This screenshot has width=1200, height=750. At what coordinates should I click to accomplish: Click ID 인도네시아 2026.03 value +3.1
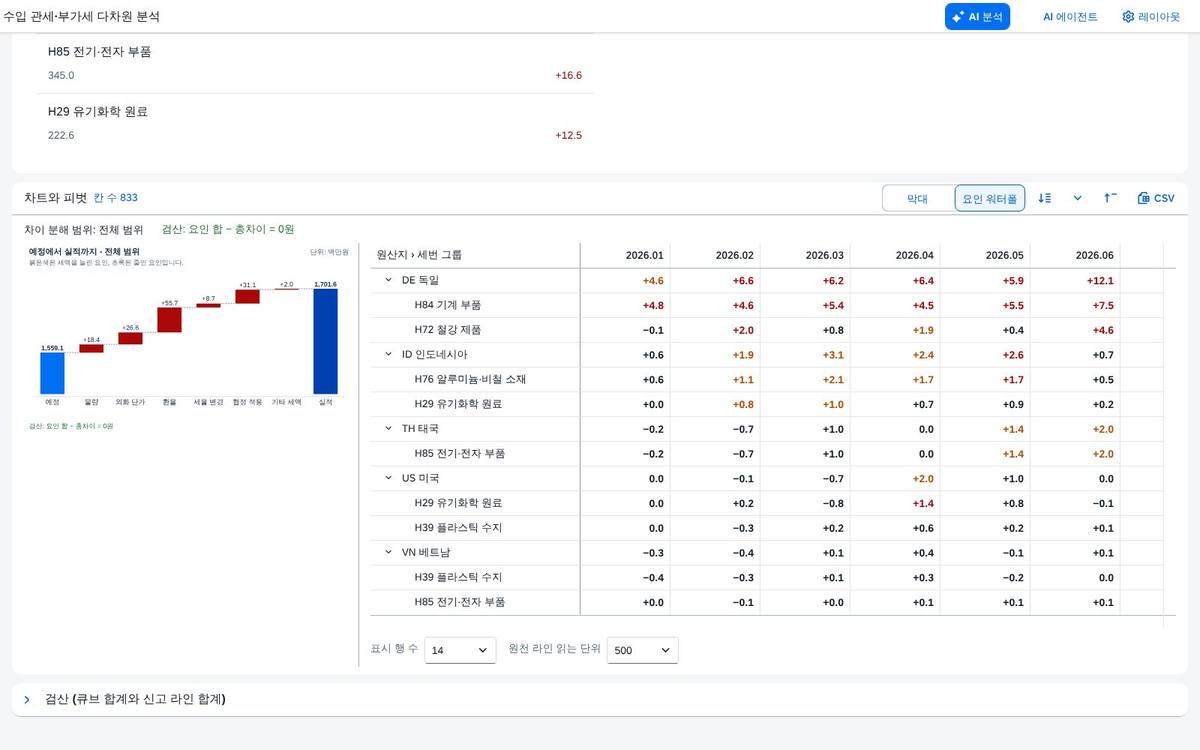pos(833,355)
